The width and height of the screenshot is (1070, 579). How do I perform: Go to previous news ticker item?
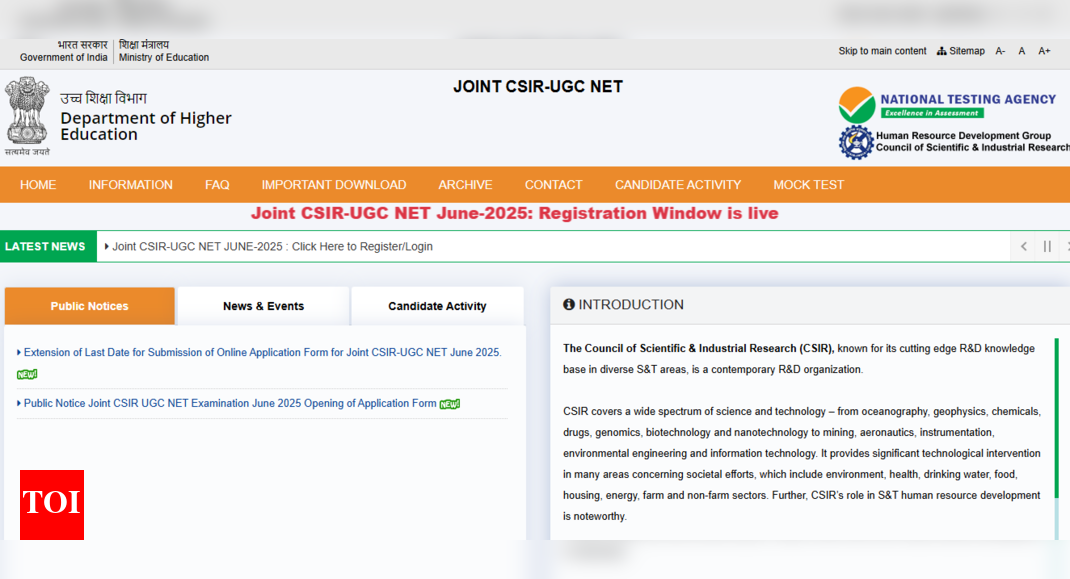1023,247
